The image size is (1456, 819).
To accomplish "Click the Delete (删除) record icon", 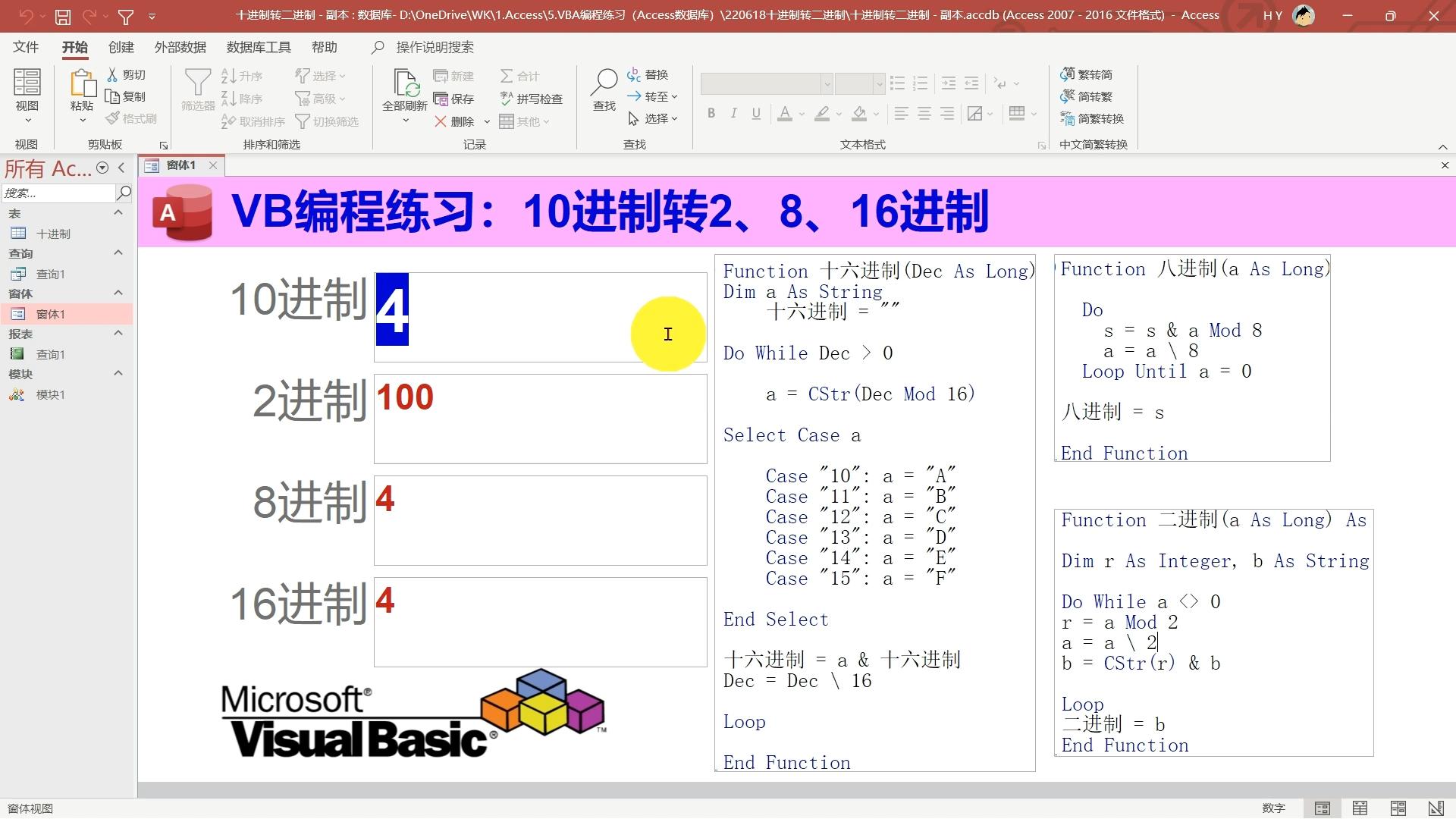I will pos(440,121).
